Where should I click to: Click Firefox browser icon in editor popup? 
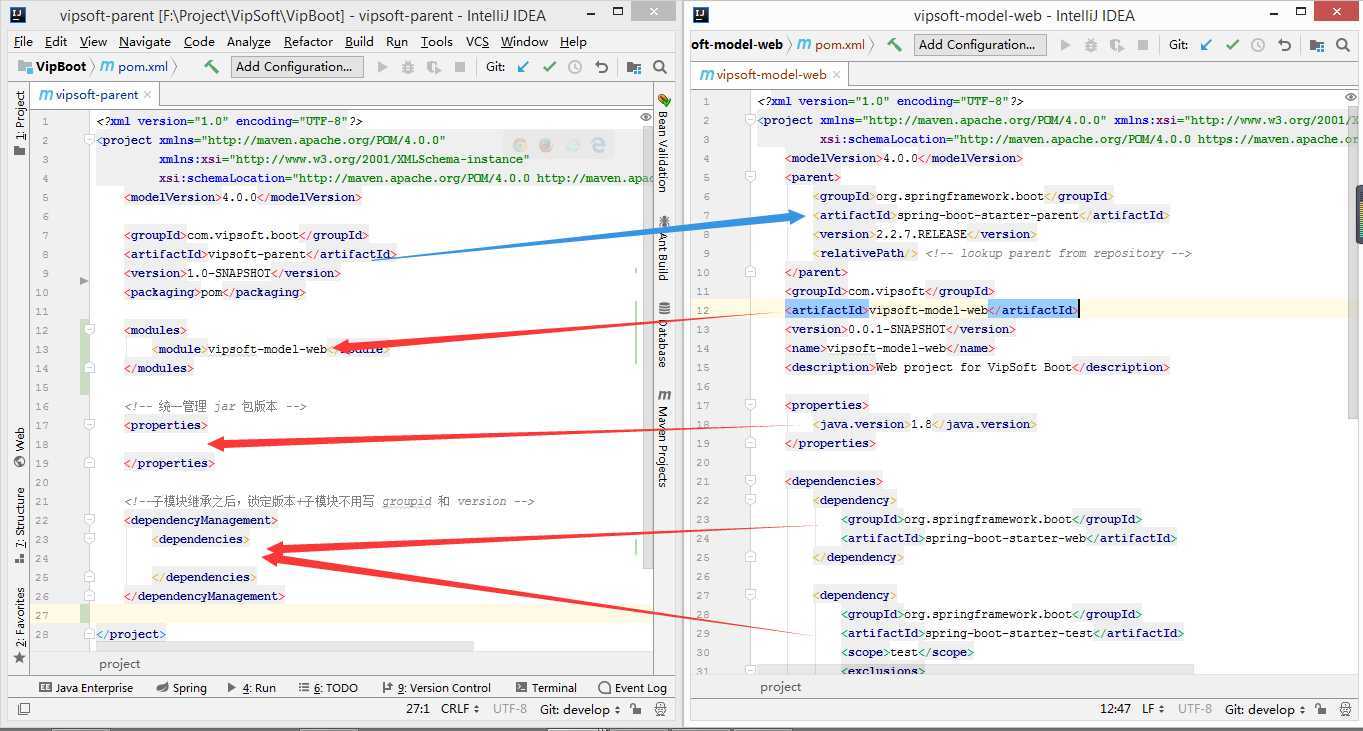(546, 145)
